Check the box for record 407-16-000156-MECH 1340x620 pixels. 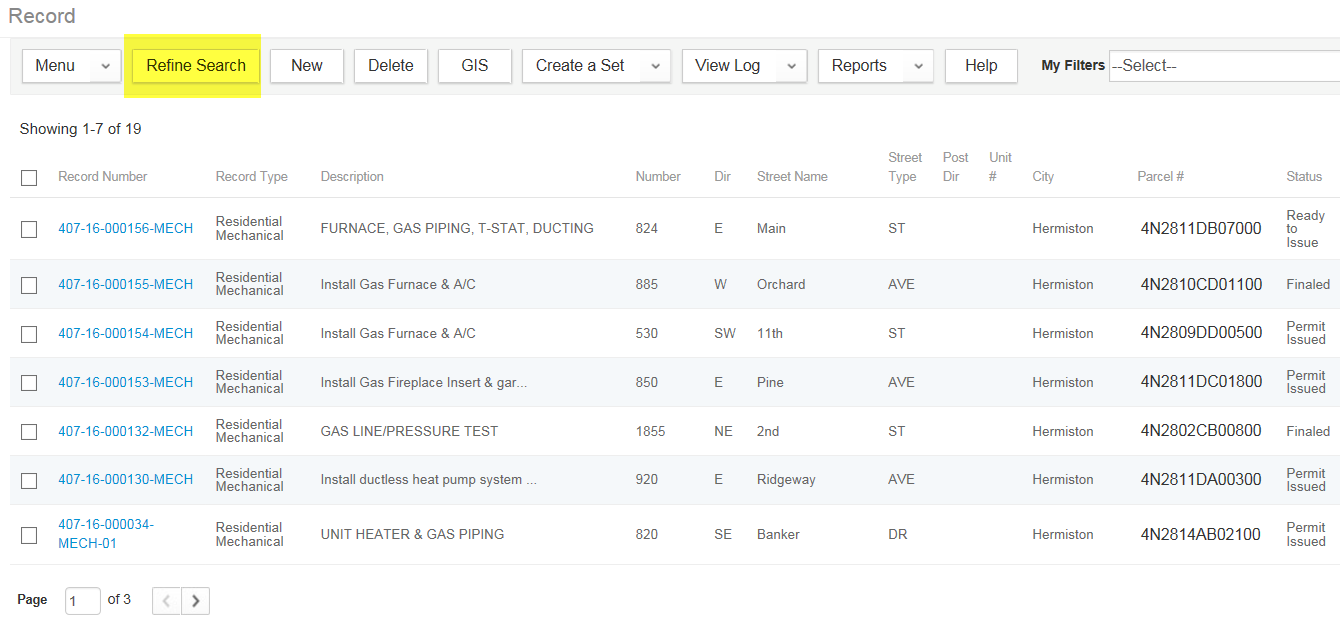29,229
